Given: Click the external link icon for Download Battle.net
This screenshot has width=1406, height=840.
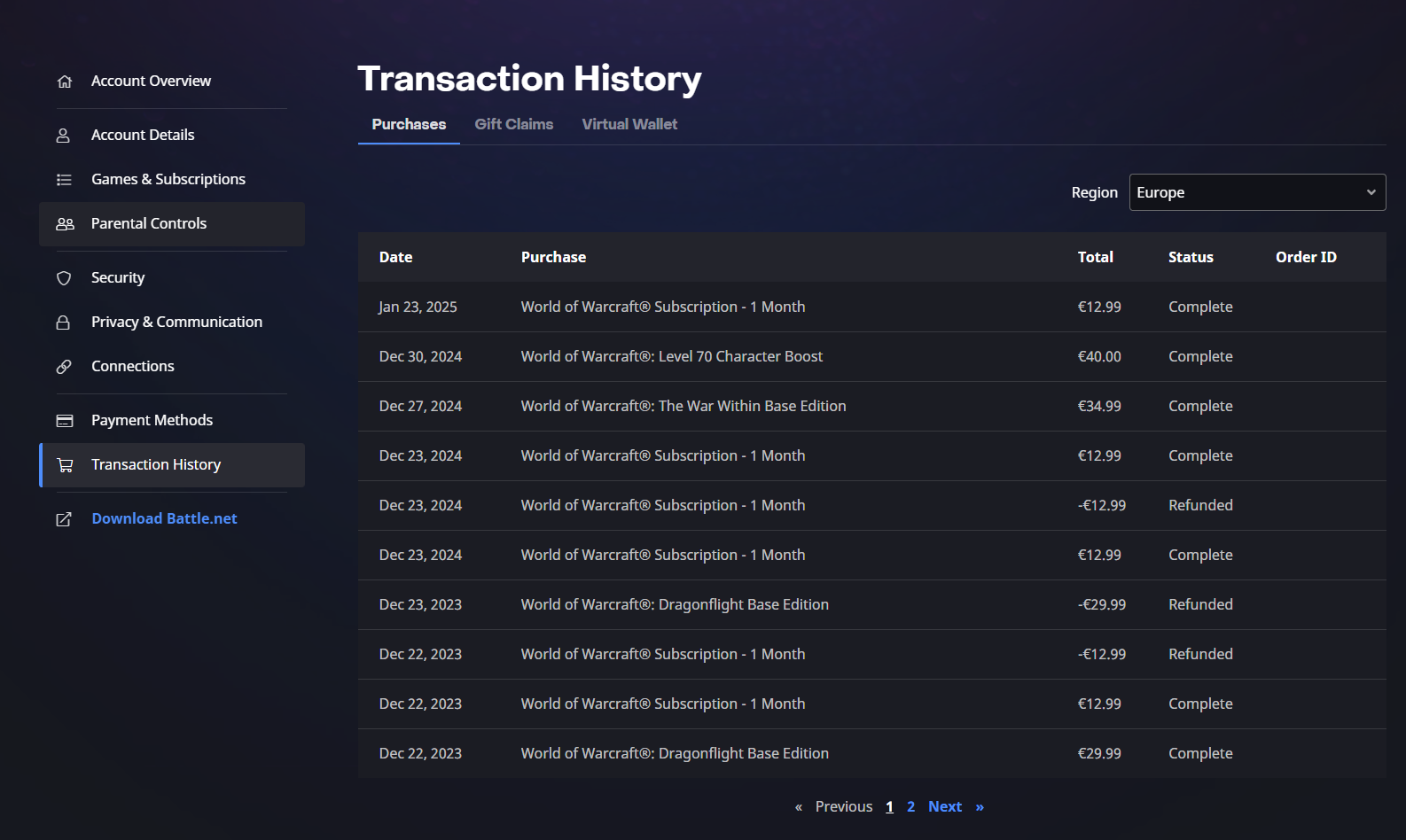Looking at the screenshot, I should click(x=64, y=519).
